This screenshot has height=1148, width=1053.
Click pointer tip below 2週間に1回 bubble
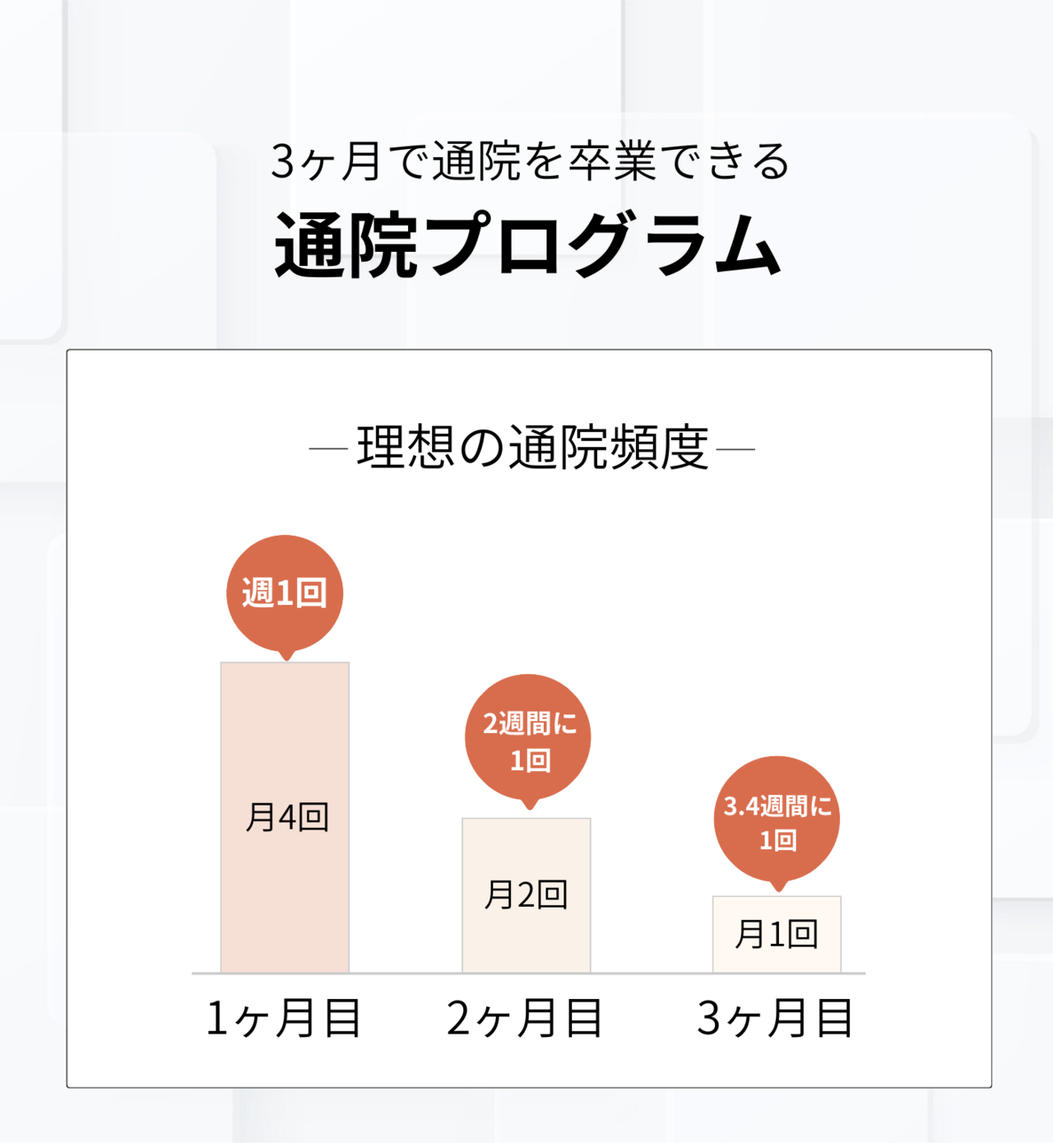click(530, 805)
